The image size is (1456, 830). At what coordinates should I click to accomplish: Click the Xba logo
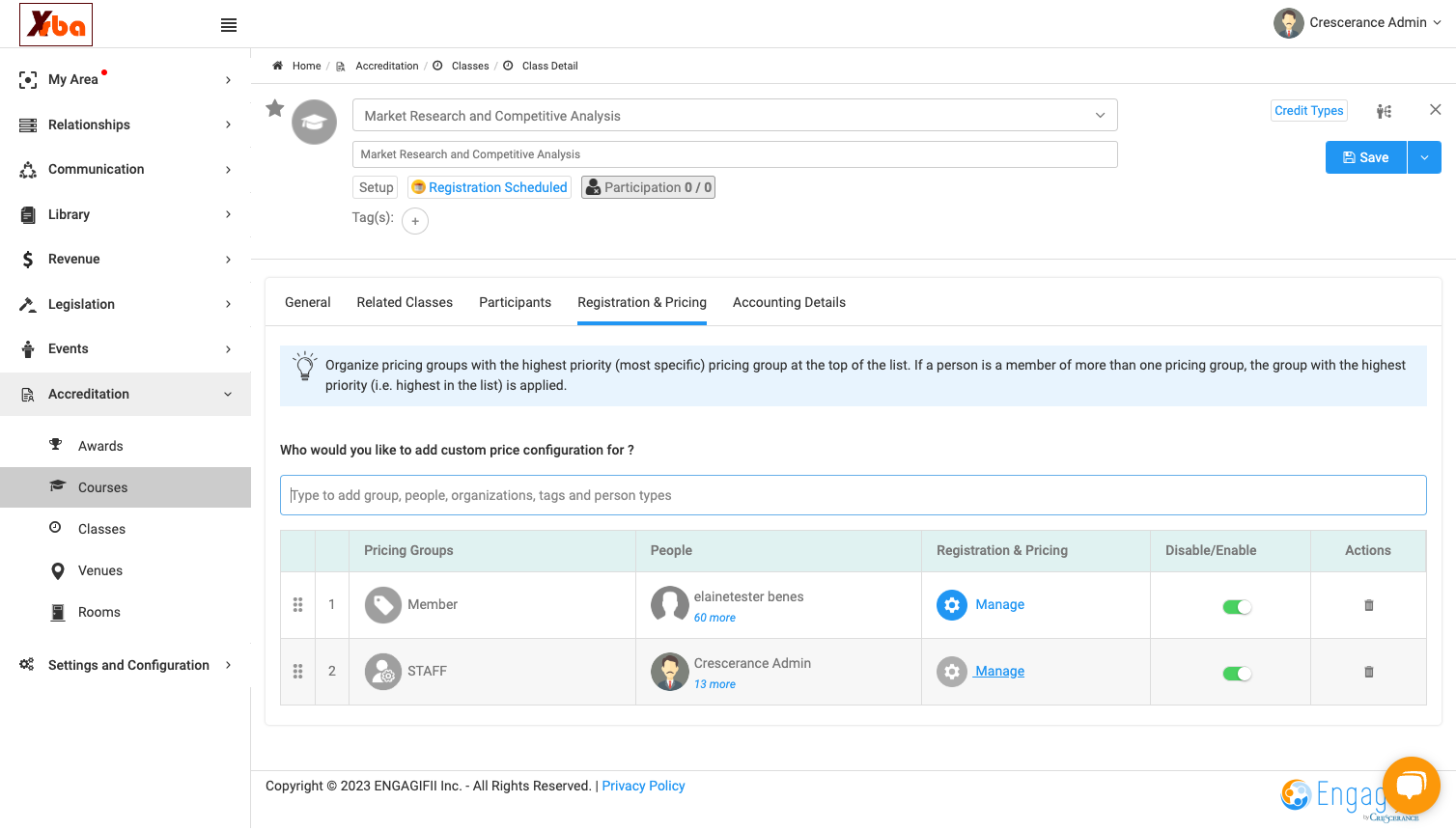click(x=56, y=24)
